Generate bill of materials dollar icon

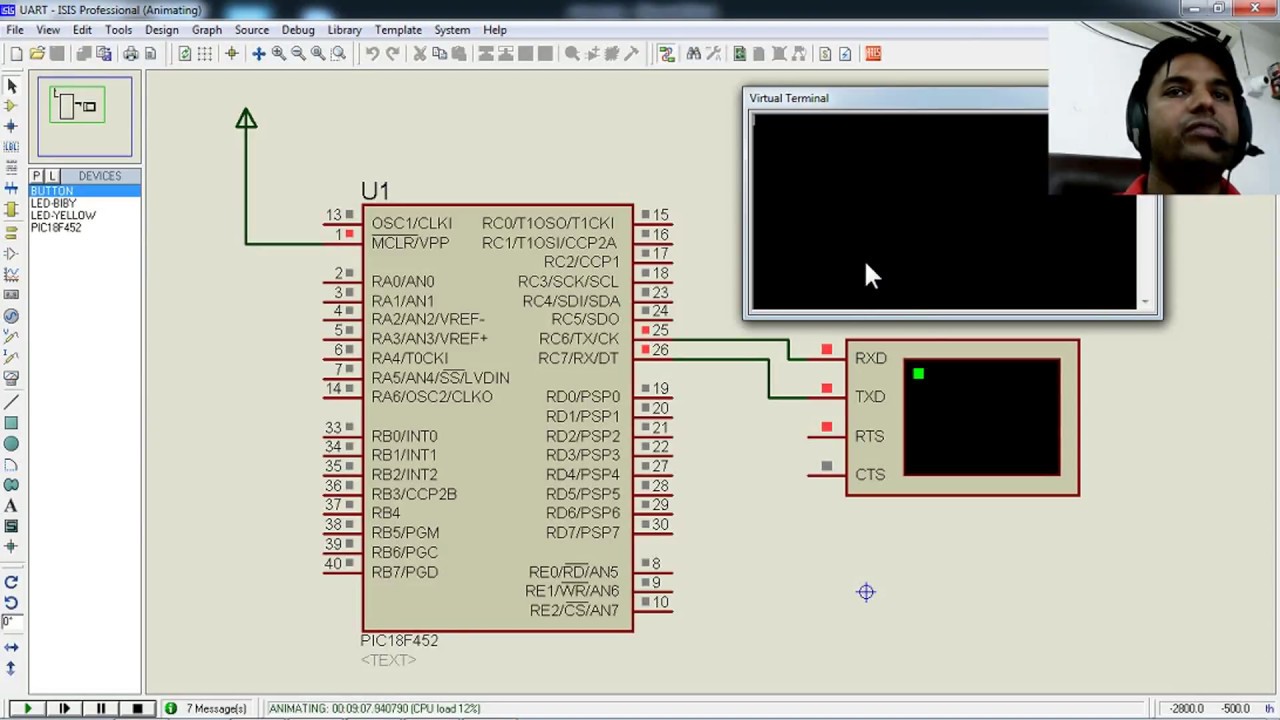(825, 53)
